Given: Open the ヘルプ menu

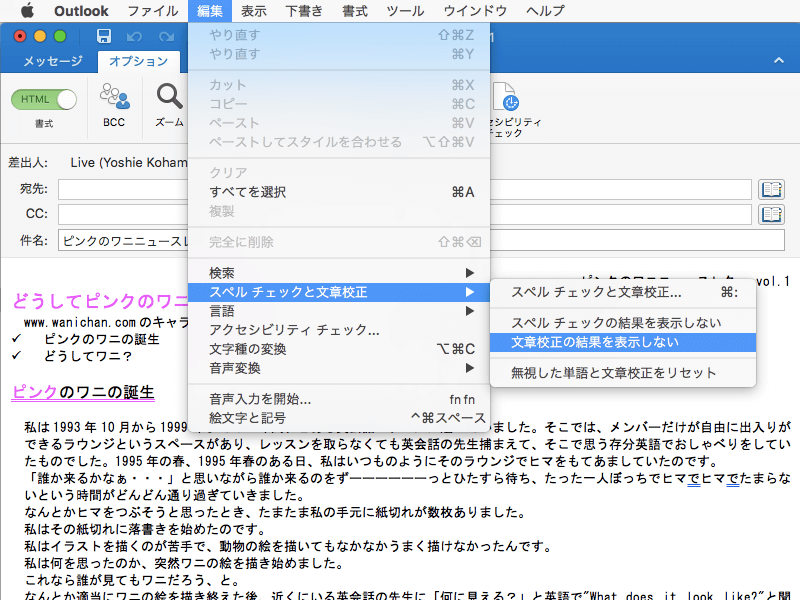Looking at the screenshot, I should tap(545, 11).
